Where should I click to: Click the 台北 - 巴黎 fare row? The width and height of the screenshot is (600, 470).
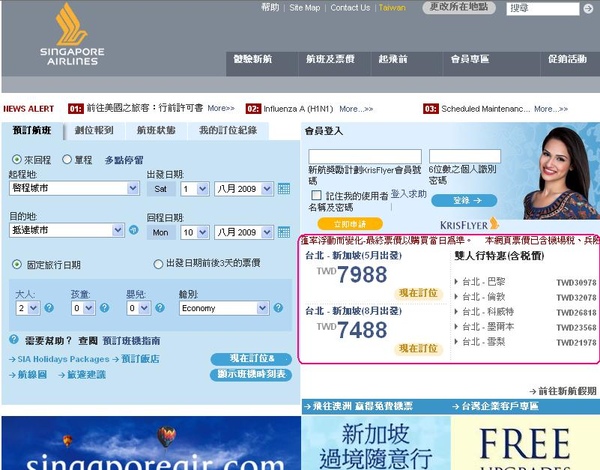[x=525, y=282]
